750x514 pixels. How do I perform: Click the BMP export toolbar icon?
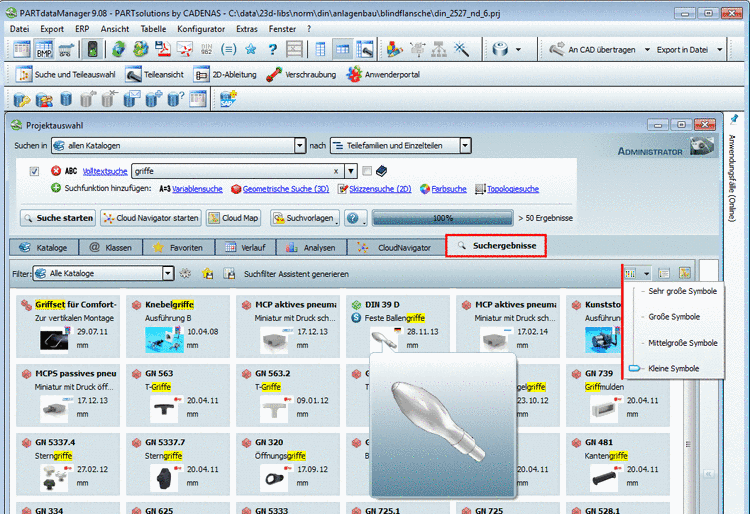pyautogui.click(x=44, y=49)
